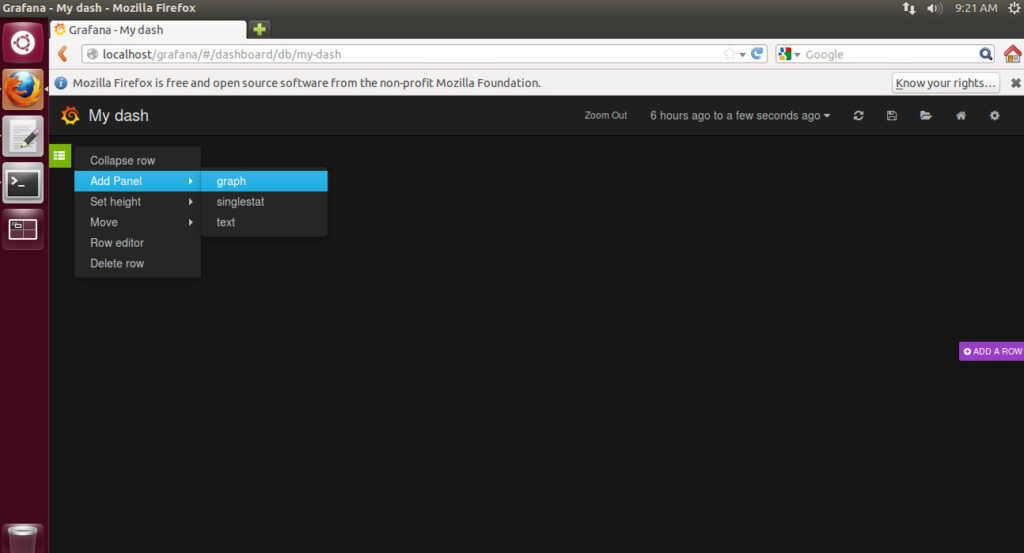The height and width of the screenshot is (553, 1024).
Task: Click the Grafana logo icon
Action: 70,116
